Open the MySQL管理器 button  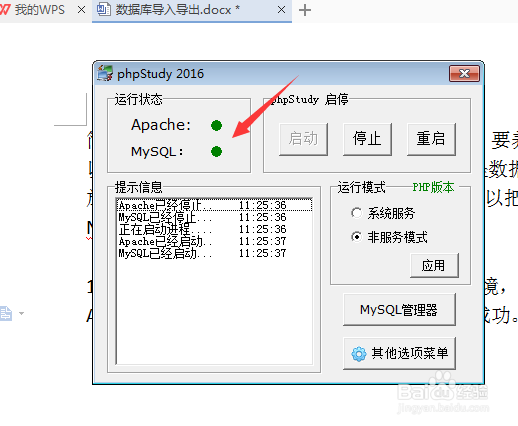point(399,310)
